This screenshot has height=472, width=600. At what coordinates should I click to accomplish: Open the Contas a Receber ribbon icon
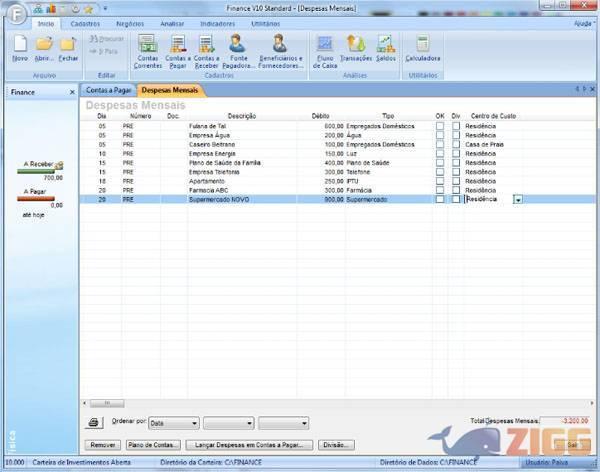207,51
